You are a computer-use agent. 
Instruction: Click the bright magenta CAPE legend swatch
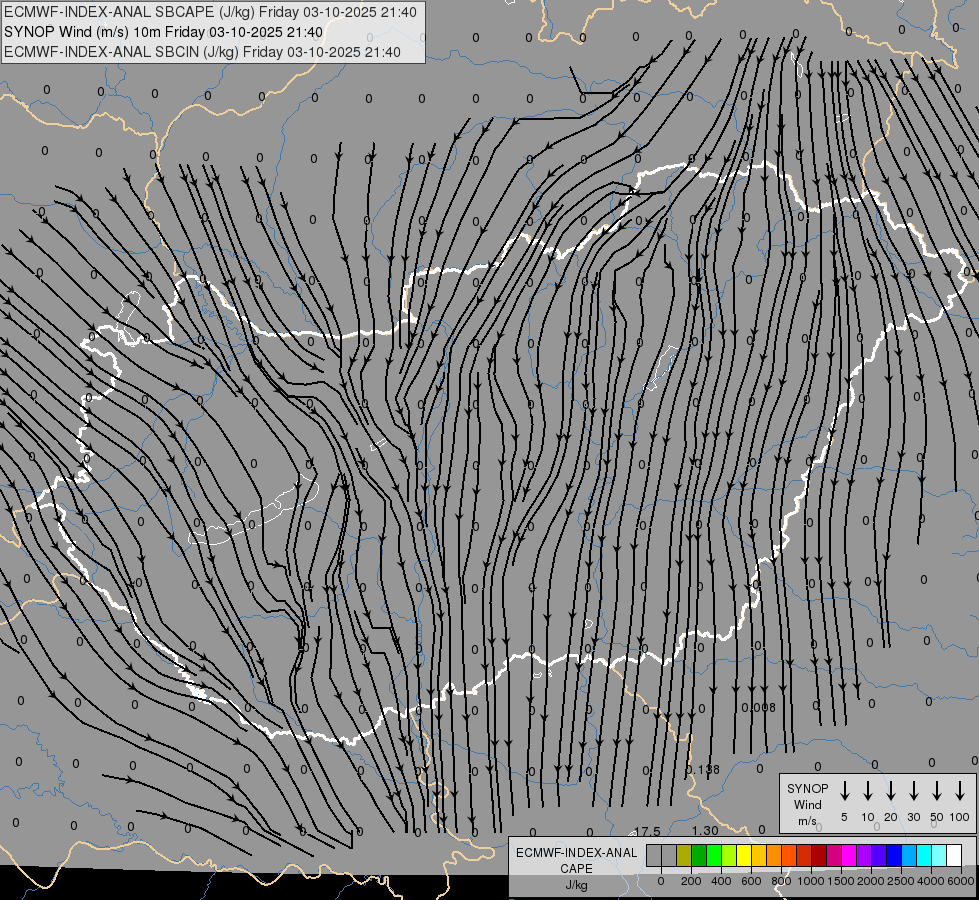pyautogui.click(x=849, y=855)
